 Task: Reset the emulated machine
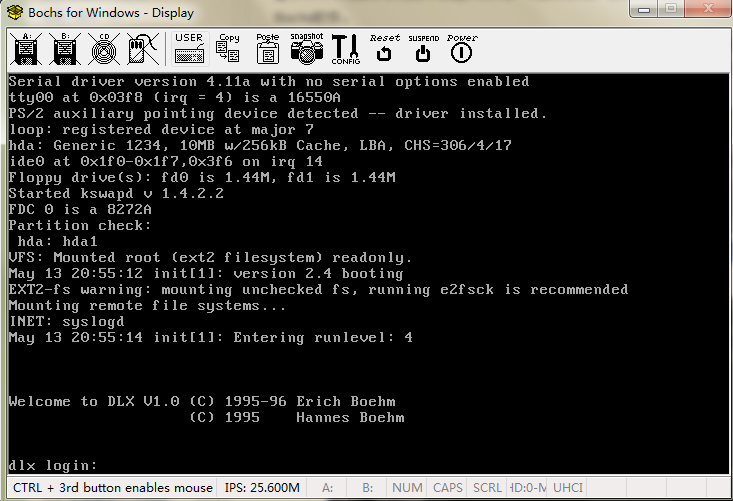pyautogui.click(x=384, y=48)
